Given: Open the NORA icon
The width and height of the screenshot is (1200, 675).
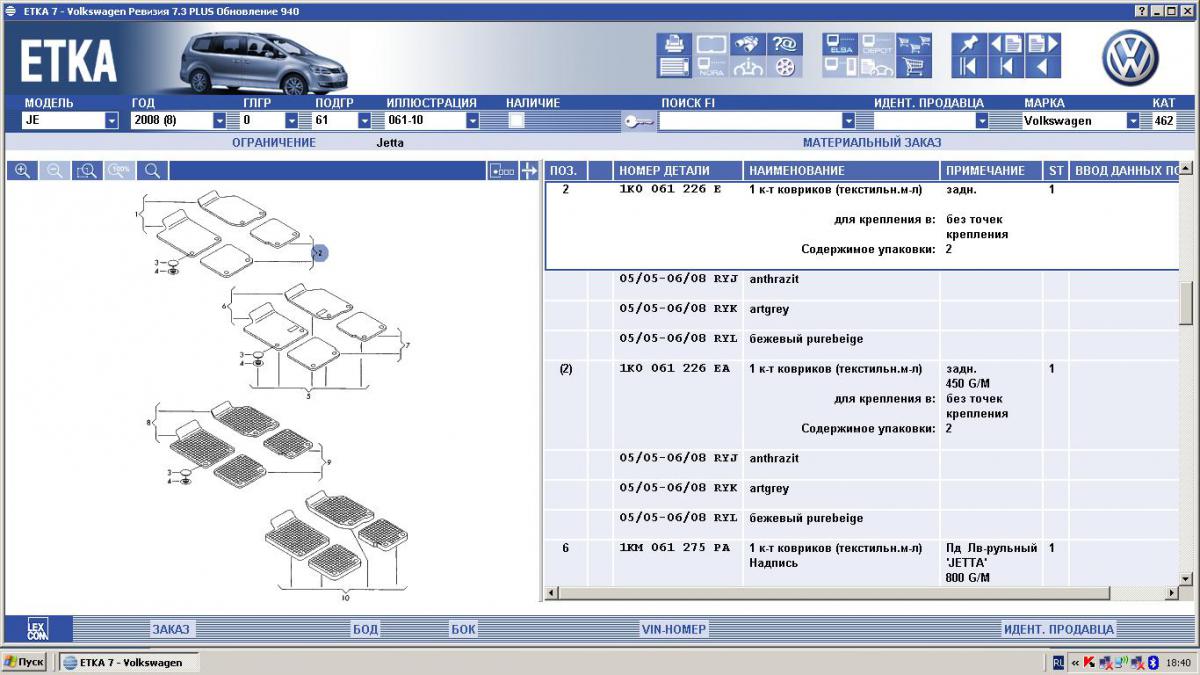Looking at the screenshot, I should point(711,67).
